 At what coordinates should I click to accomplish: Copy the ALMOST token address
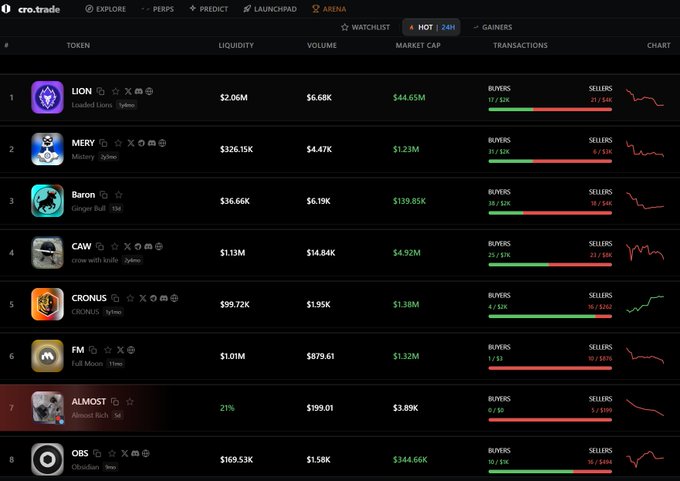(114, 402)
